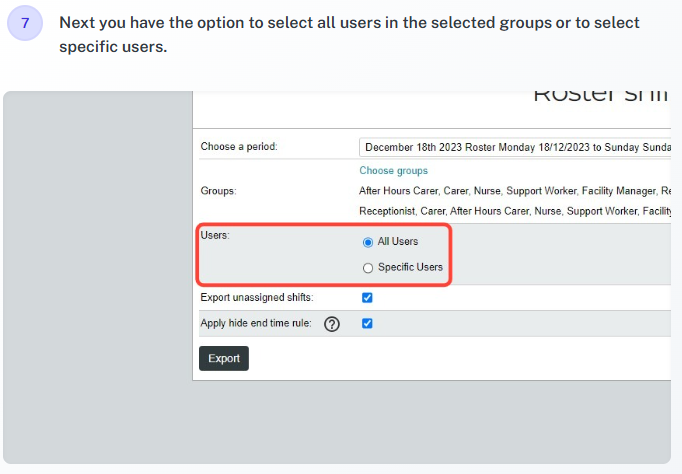
Task: Open the Choose a period dropdown
Action: (515, 147)
